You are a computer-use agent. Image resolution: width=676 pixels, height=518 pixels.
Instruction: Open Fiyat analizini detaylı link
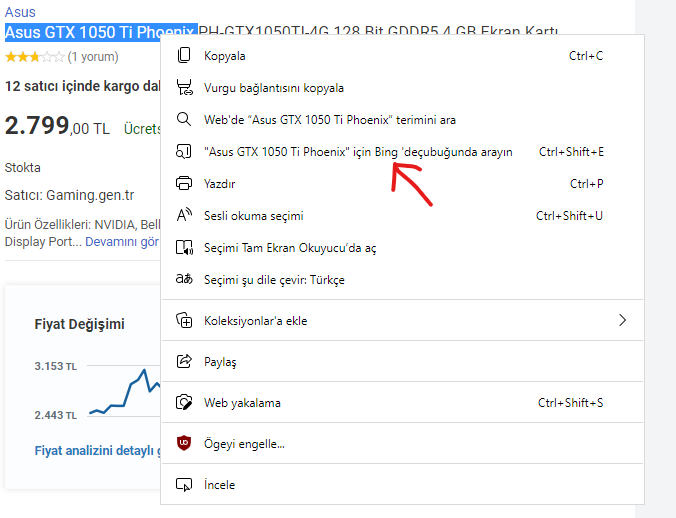[x=97, y=450]
